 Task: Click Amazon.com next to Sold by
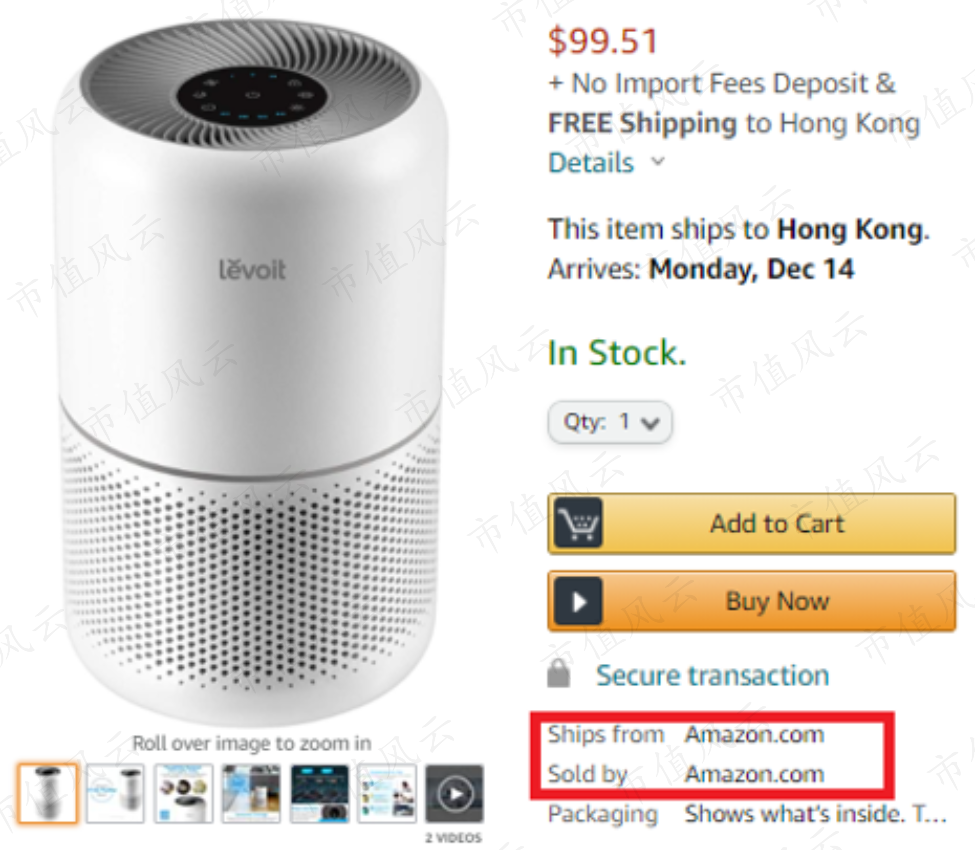[x=754, y=774]
